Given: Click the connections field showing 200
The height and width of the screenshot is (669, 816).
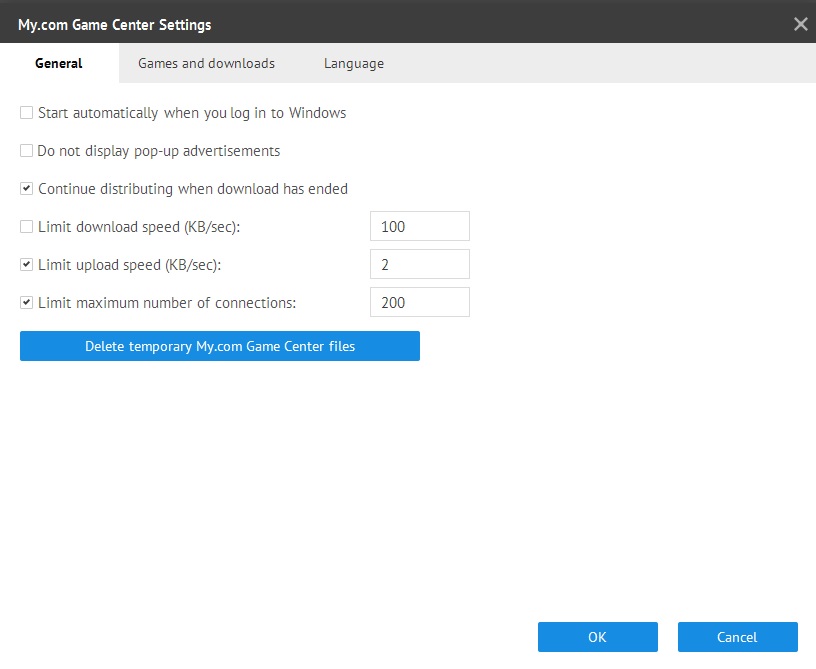Looking at the screenshot, I should pyautogui.click(x=419, y=302).
